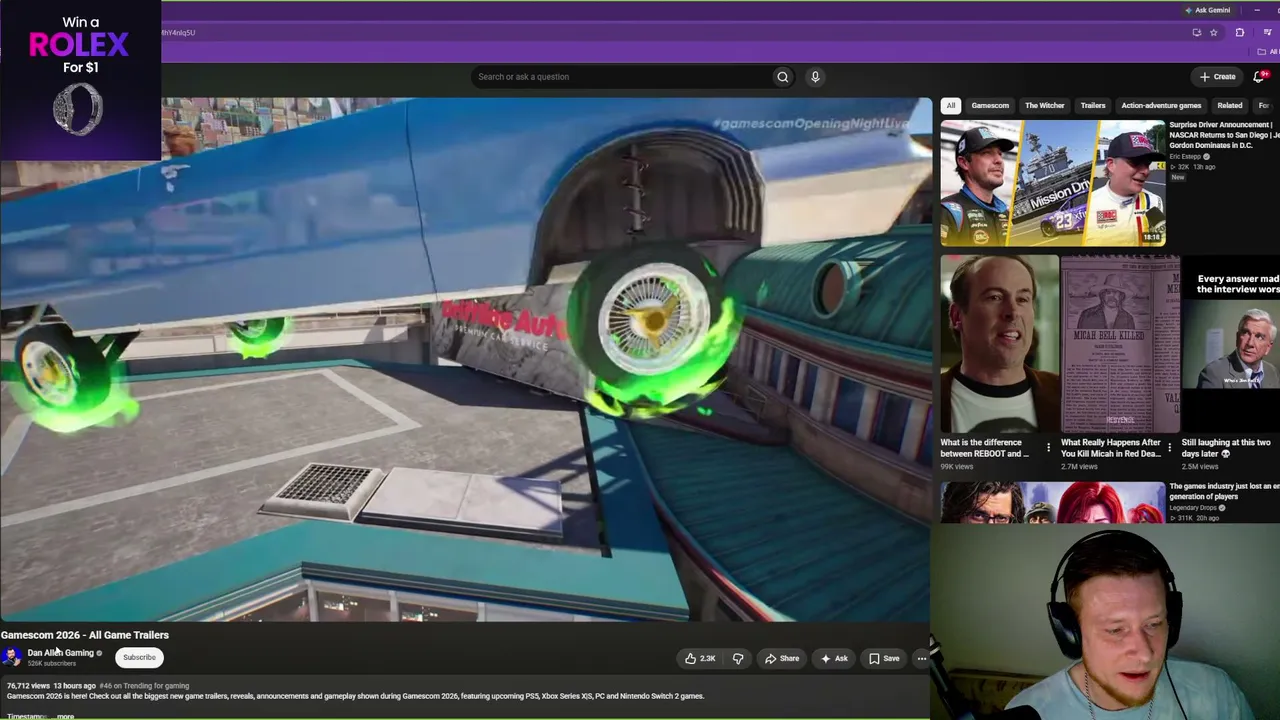Open the browser extensions puzzle icon
The image size is (1280, 720).
pyautogui.click(x=1240, y=32)
